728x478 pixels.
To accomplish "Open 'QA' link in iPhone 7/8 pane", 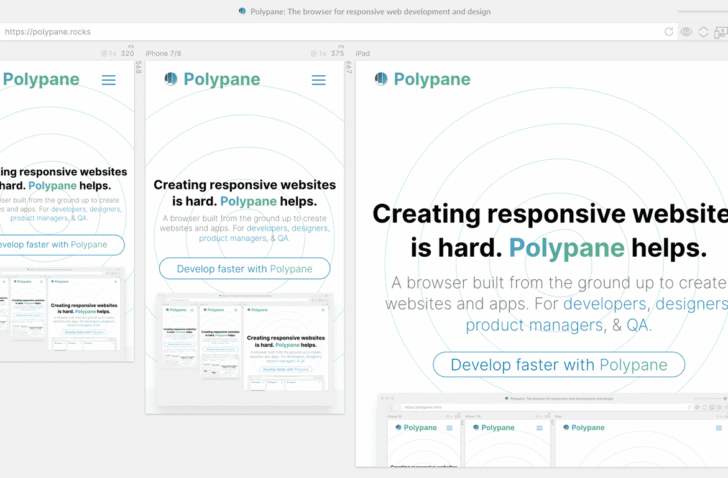I will pos(283,238).
